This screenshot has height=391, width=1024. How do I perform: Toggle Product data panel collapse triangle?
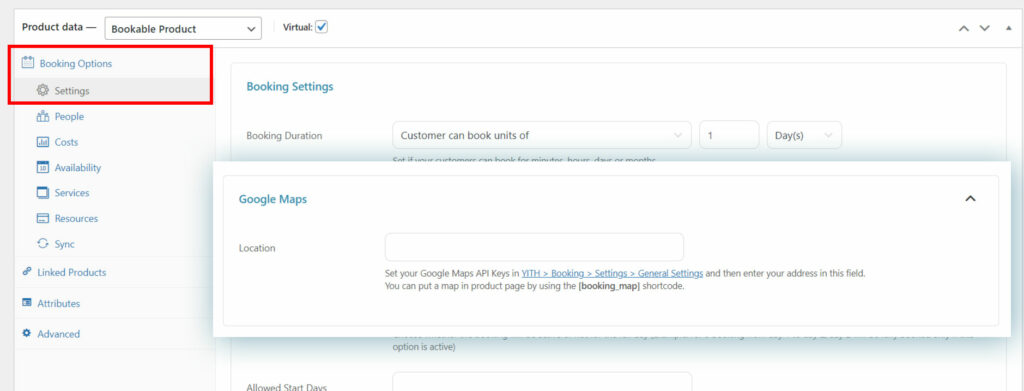tap(1008, 28)
